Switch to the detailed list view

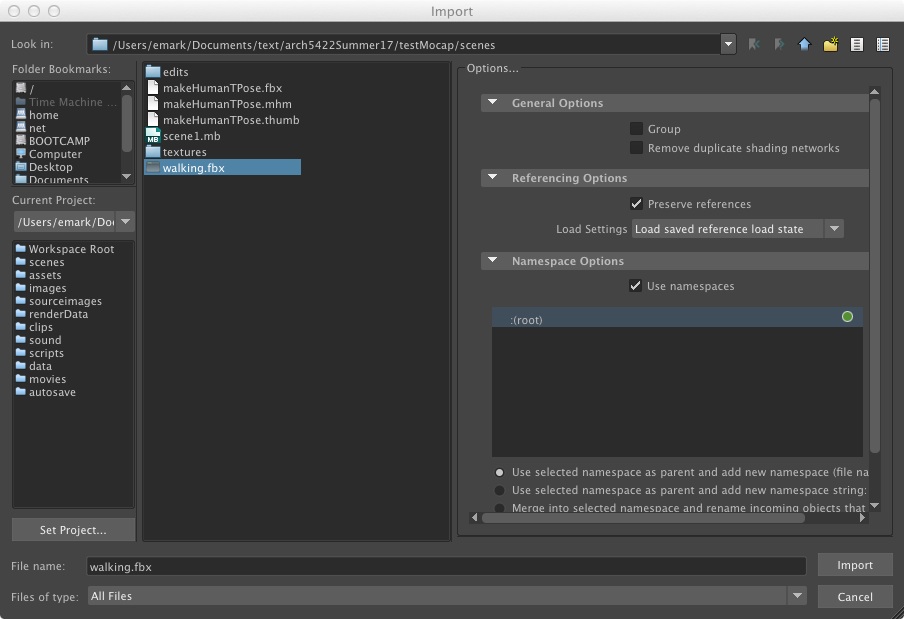tap(881, 44)
